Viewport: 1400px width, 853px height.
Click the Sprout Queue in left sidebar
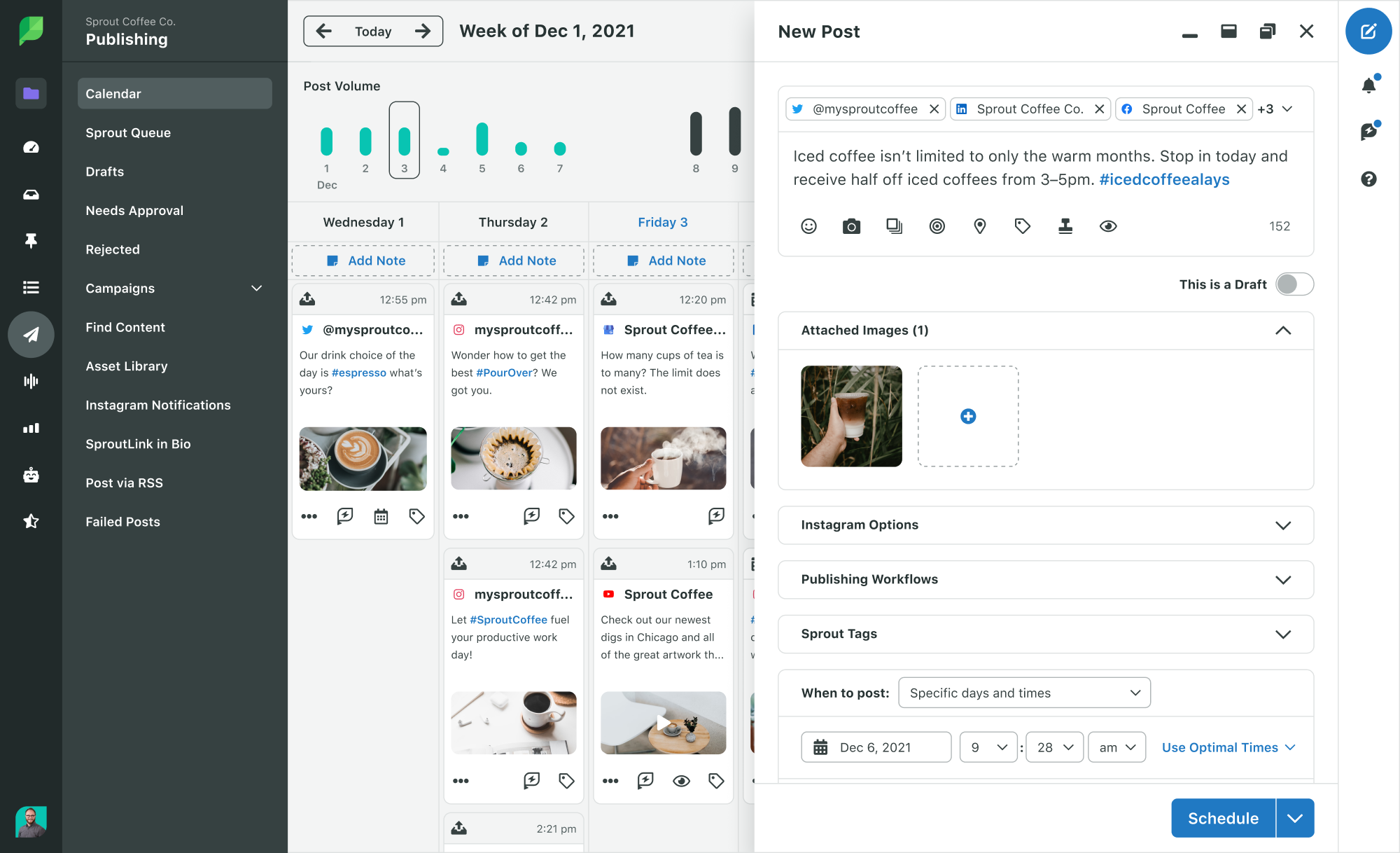[x=129, y=132]
